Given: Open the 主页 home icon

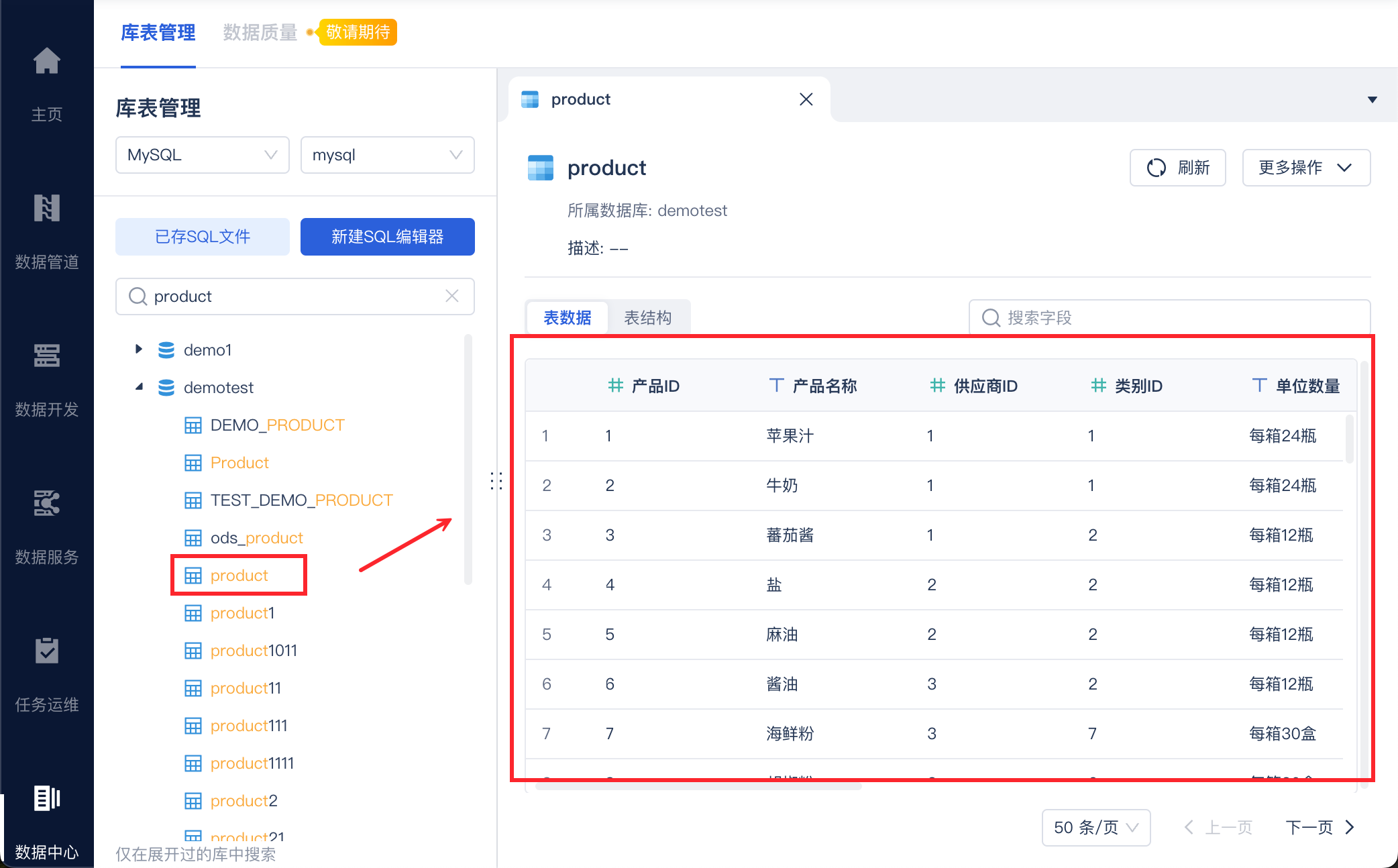Looking at the screenshot, I should pos(46,62).
